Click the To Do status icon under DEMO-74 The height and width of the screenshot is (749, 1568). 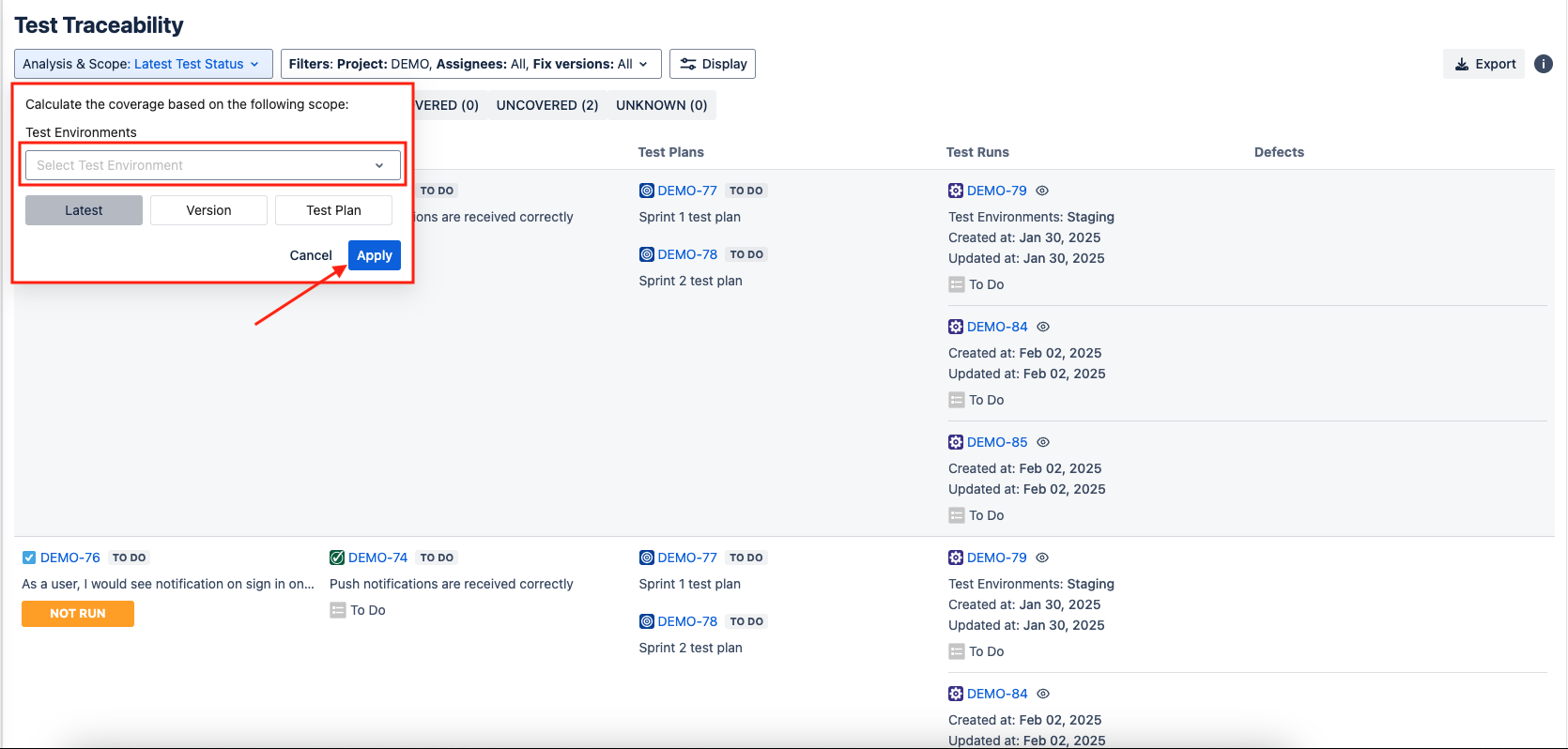click(x=338, y=610)
